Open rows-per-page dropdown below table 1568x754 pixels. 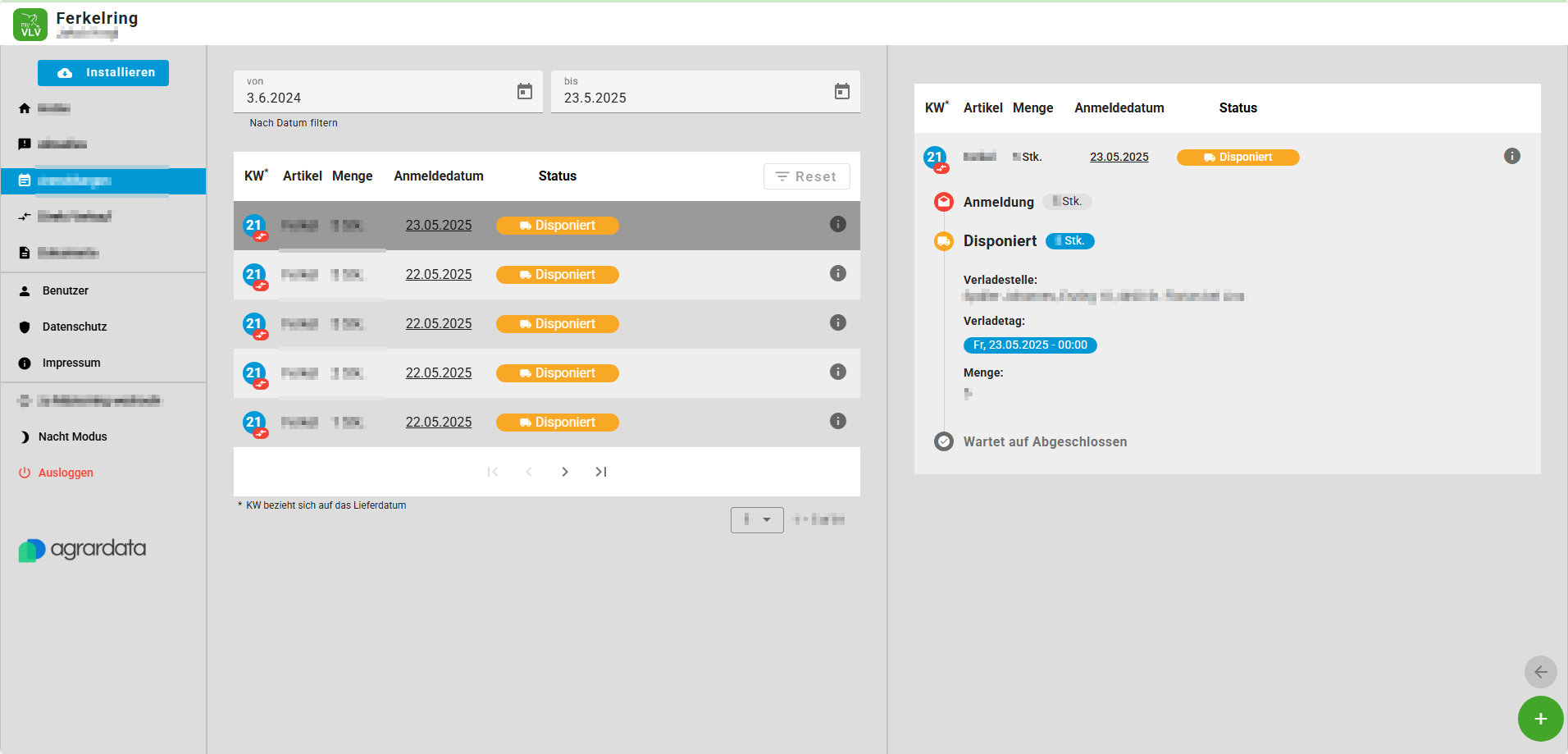pyautogui.click(x=756, y=519)
